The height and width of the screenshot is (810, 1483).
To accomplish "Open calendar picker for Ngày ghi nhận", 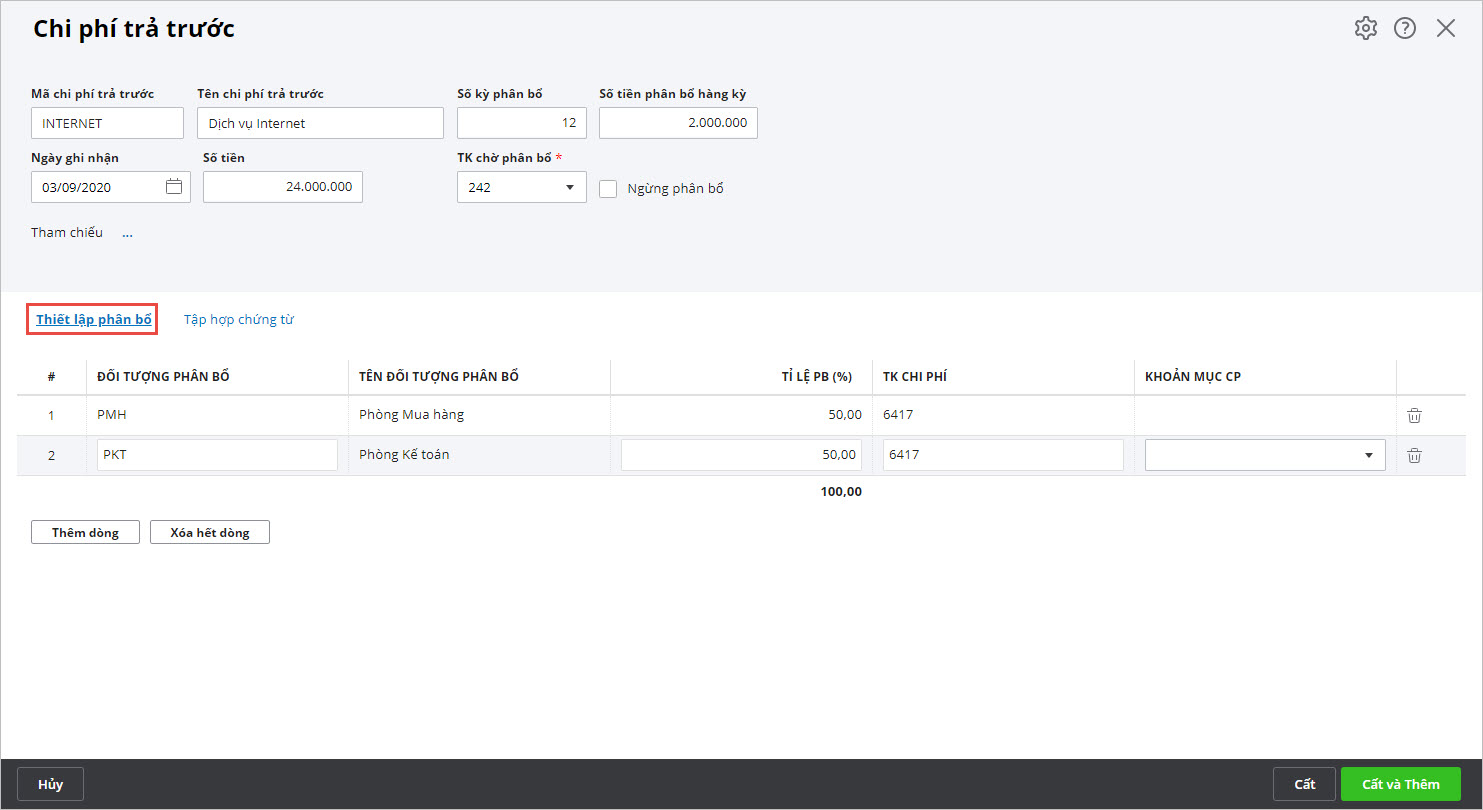I will click(x=174, y=186).
